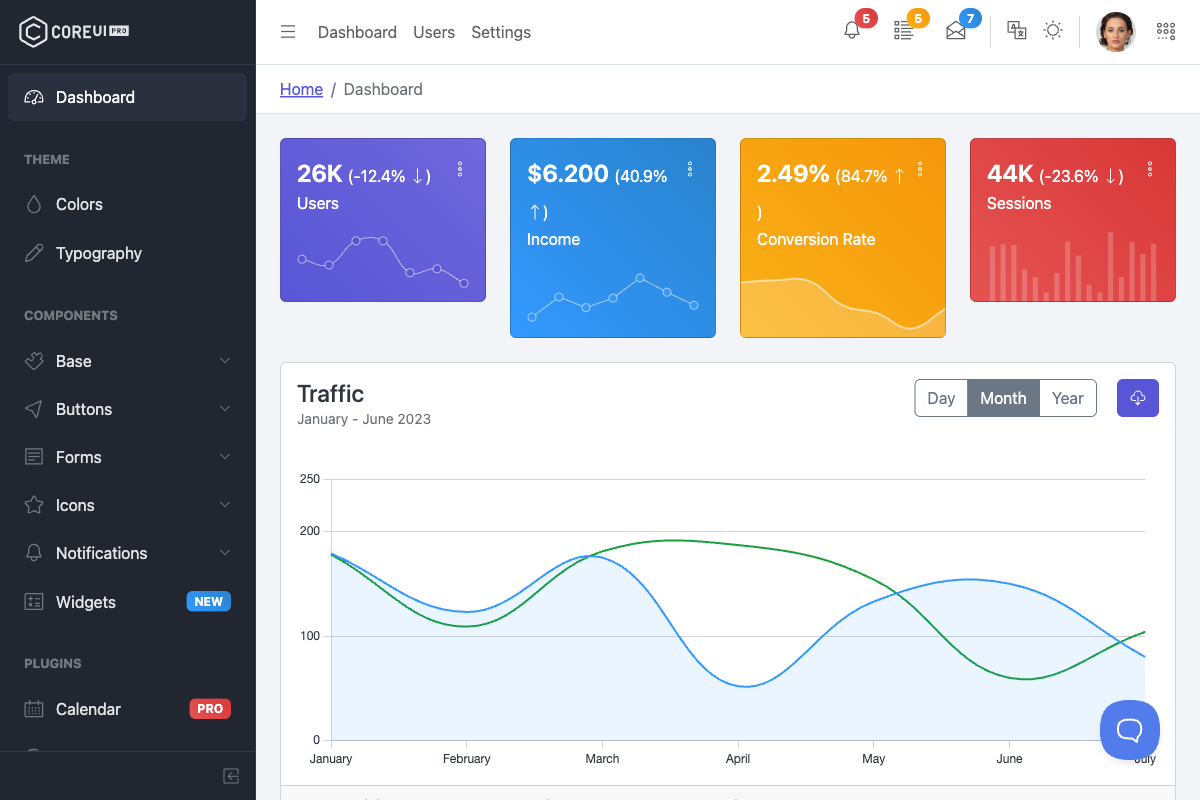The image size is (1200, 800).
Task: Open the options menu on the Sessions card
Action: point(1150,169)
